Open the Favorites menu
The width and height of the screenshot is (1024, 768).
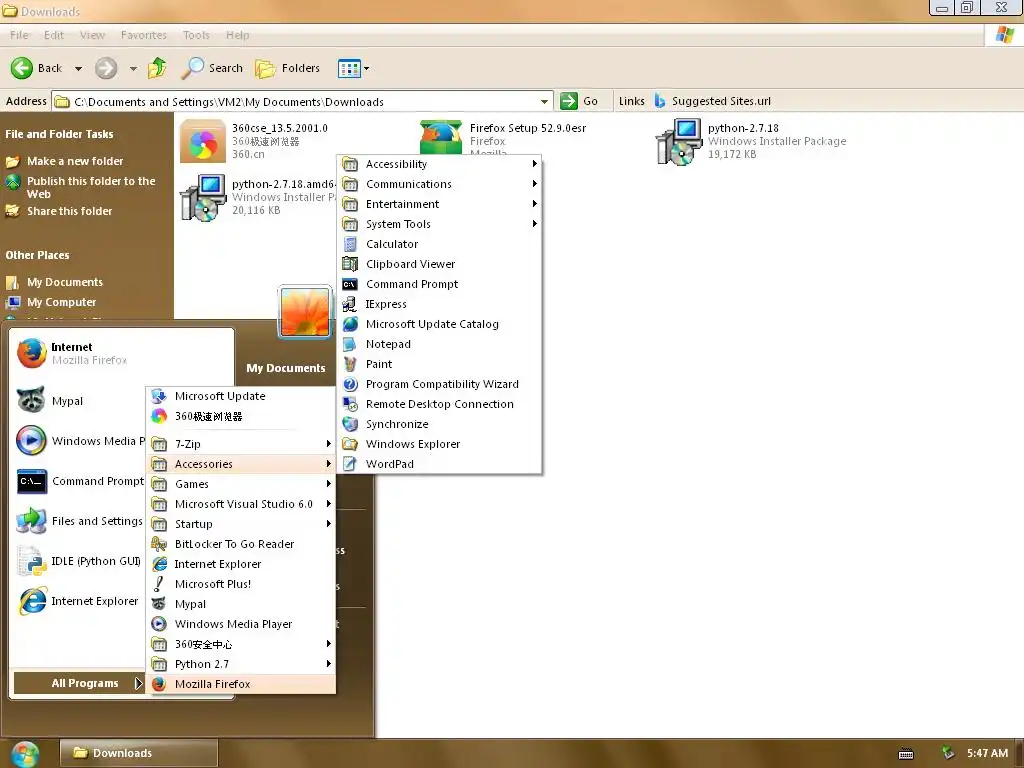pyautogui.click(x=144, y=35)
